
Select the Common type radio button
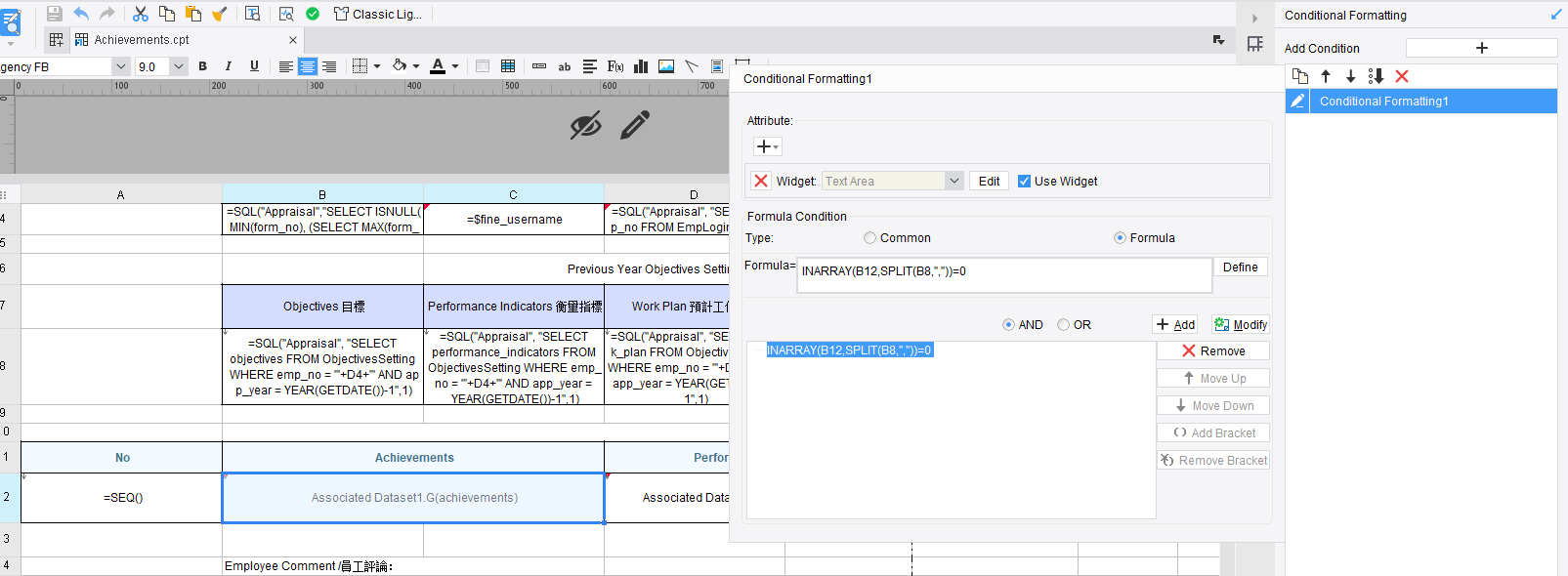[869, 237]
